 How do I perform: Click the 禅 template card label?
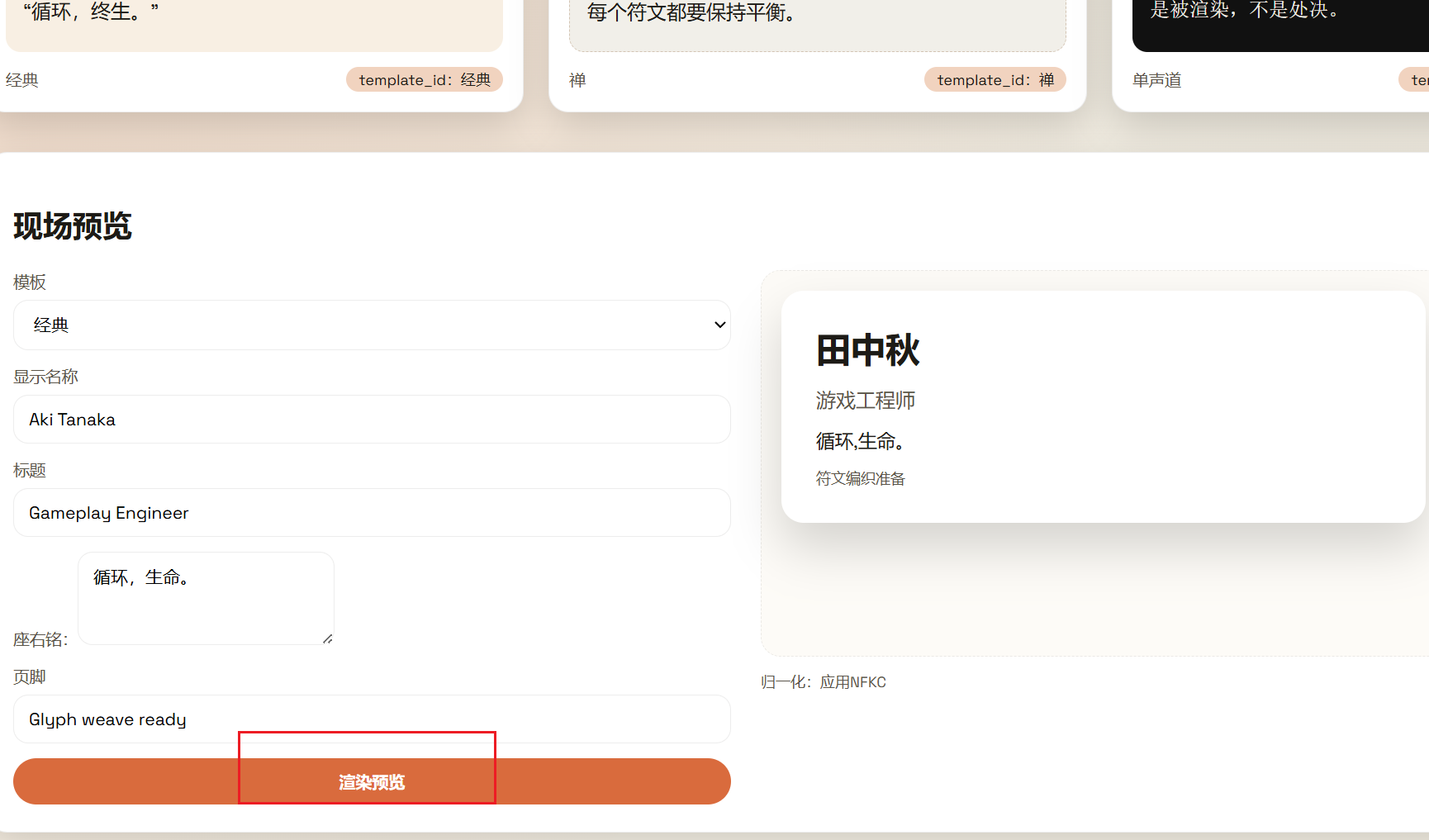[577, 80]
